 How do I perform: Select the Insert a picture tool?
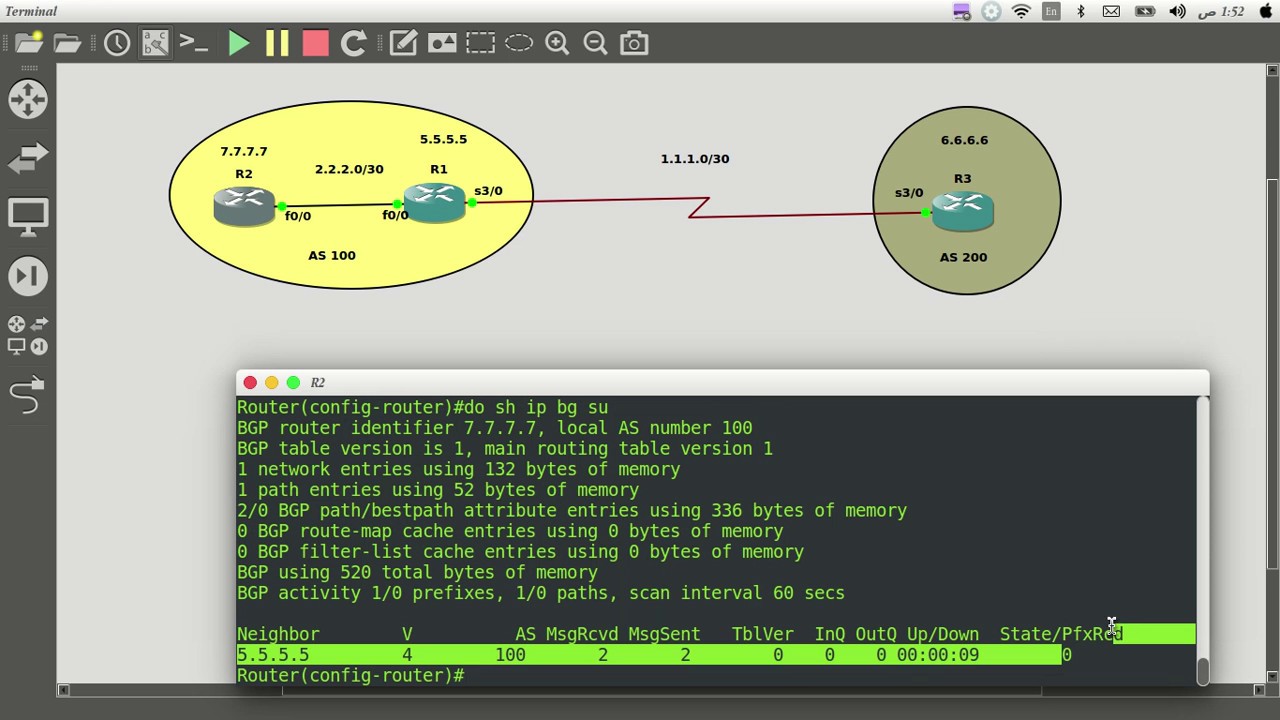click(442, 43)
